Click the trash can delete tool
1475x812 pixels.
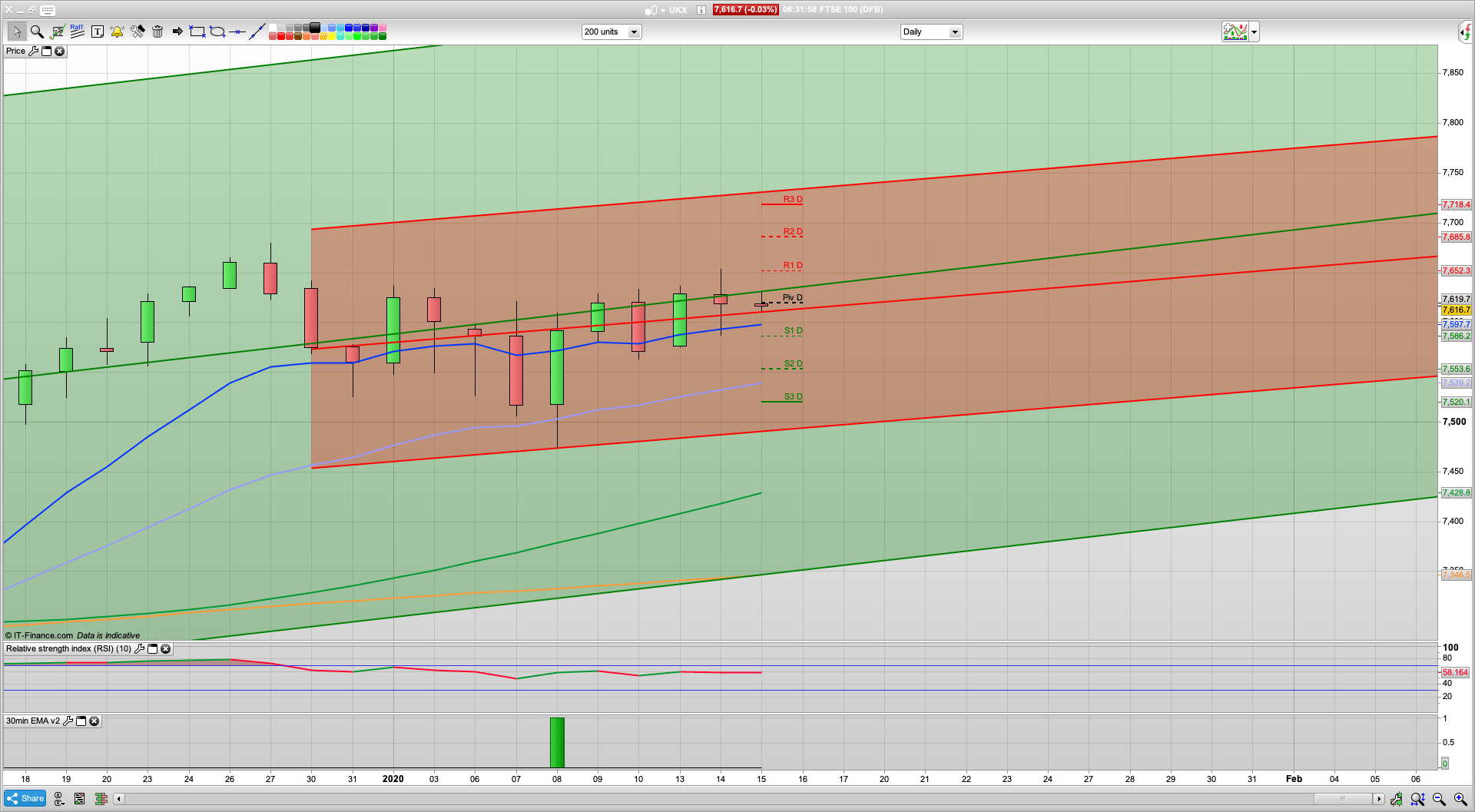click(157, 31)
